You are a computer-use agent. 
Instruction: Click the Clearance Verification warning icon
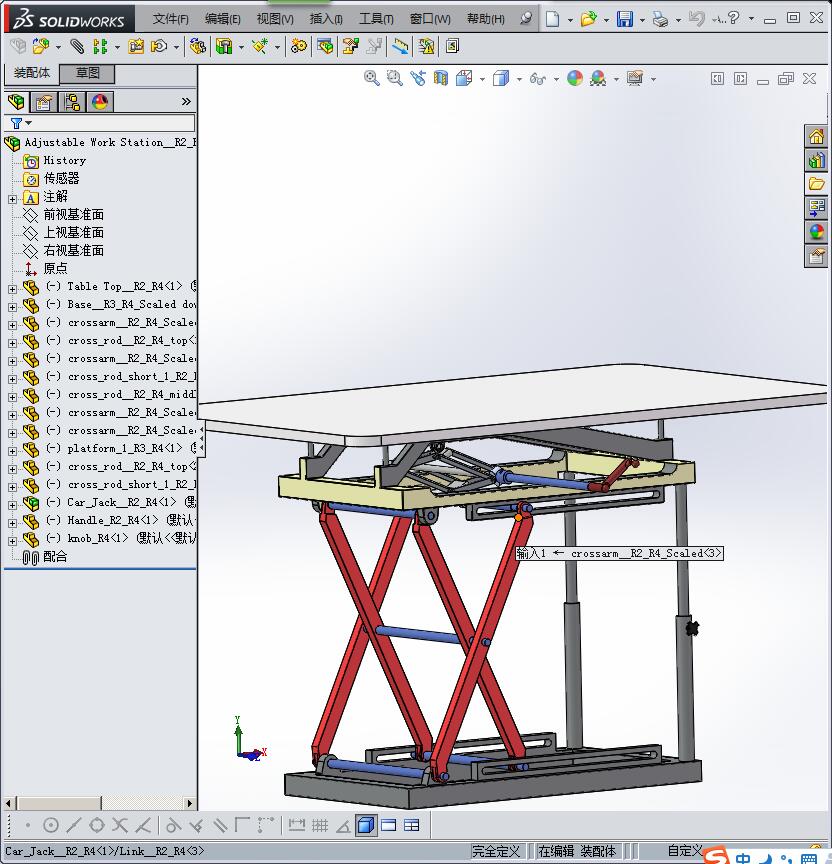pyautogui.click(x=426, y=46)
